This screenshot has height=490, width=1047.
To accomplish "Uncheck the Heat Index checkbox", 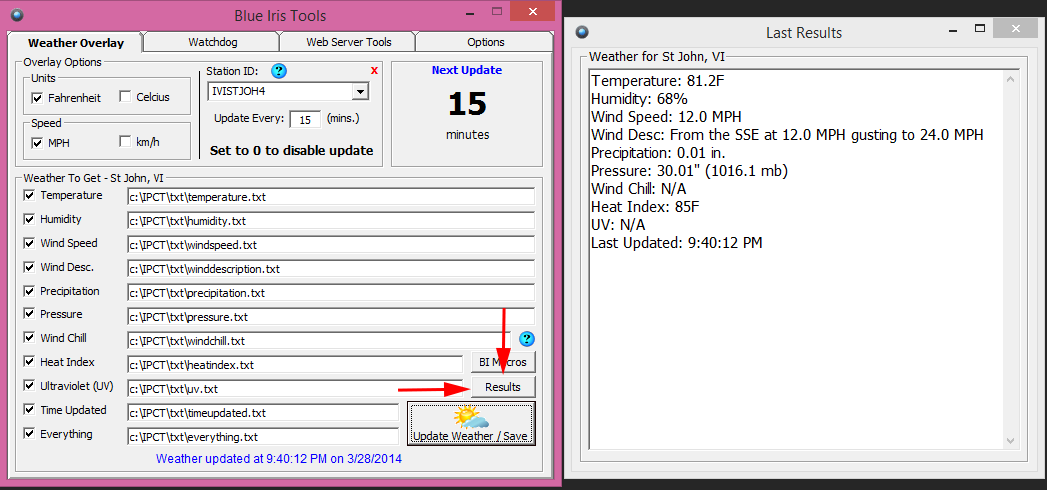I will click(29, 362).
